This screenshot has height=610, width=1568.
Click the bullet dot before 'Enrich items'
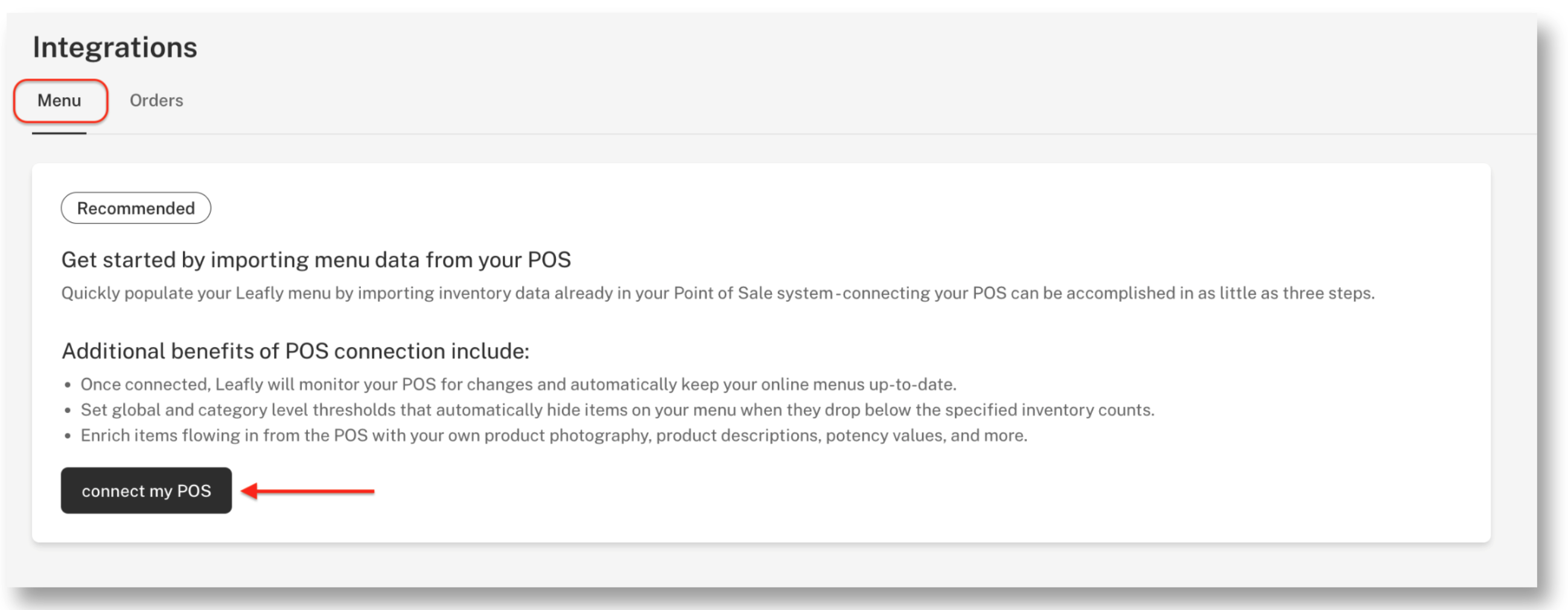tap(68, 436)
